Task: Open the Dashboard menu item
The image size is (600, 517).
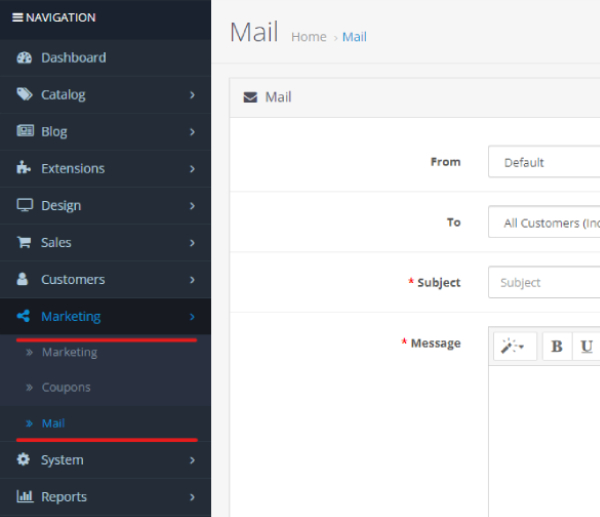Action: [x=105, y=58]
